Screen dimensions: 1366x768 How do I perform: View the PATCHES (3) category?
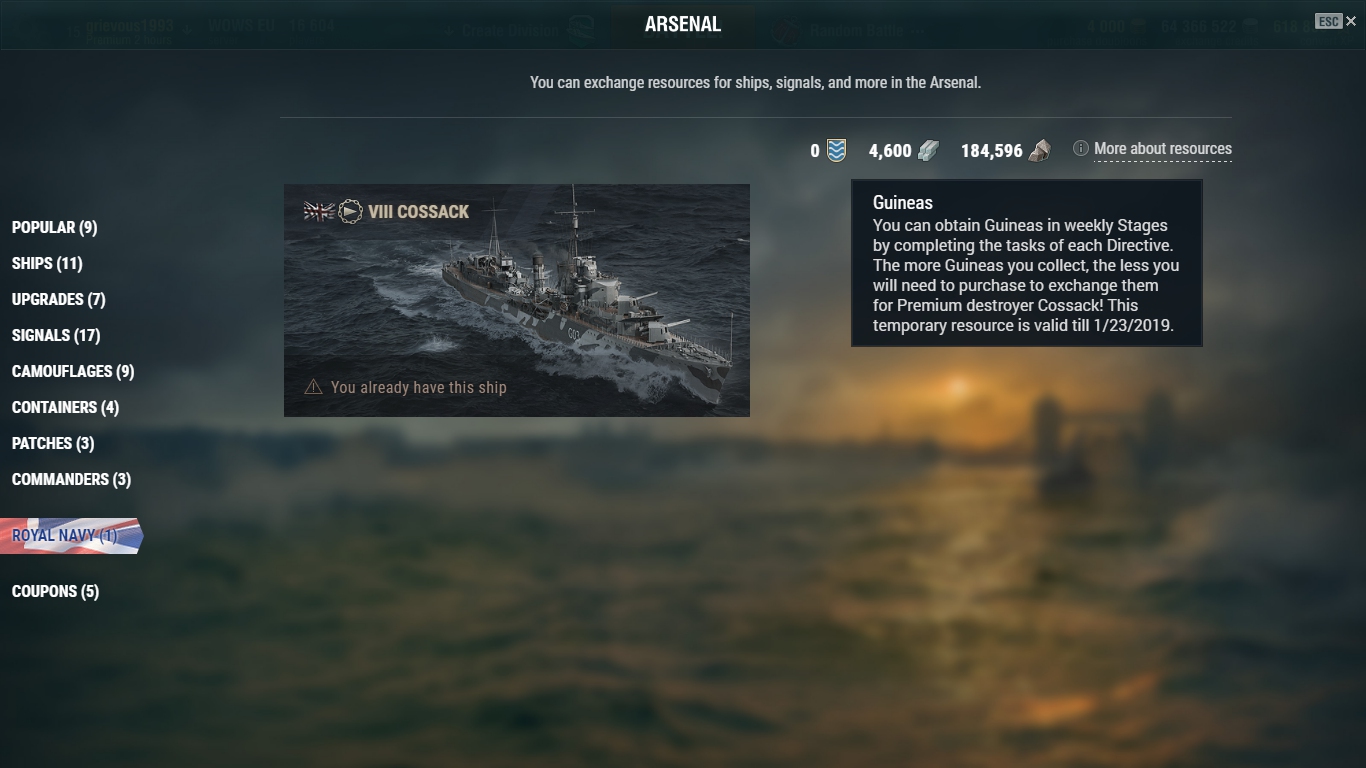[53, 443]
